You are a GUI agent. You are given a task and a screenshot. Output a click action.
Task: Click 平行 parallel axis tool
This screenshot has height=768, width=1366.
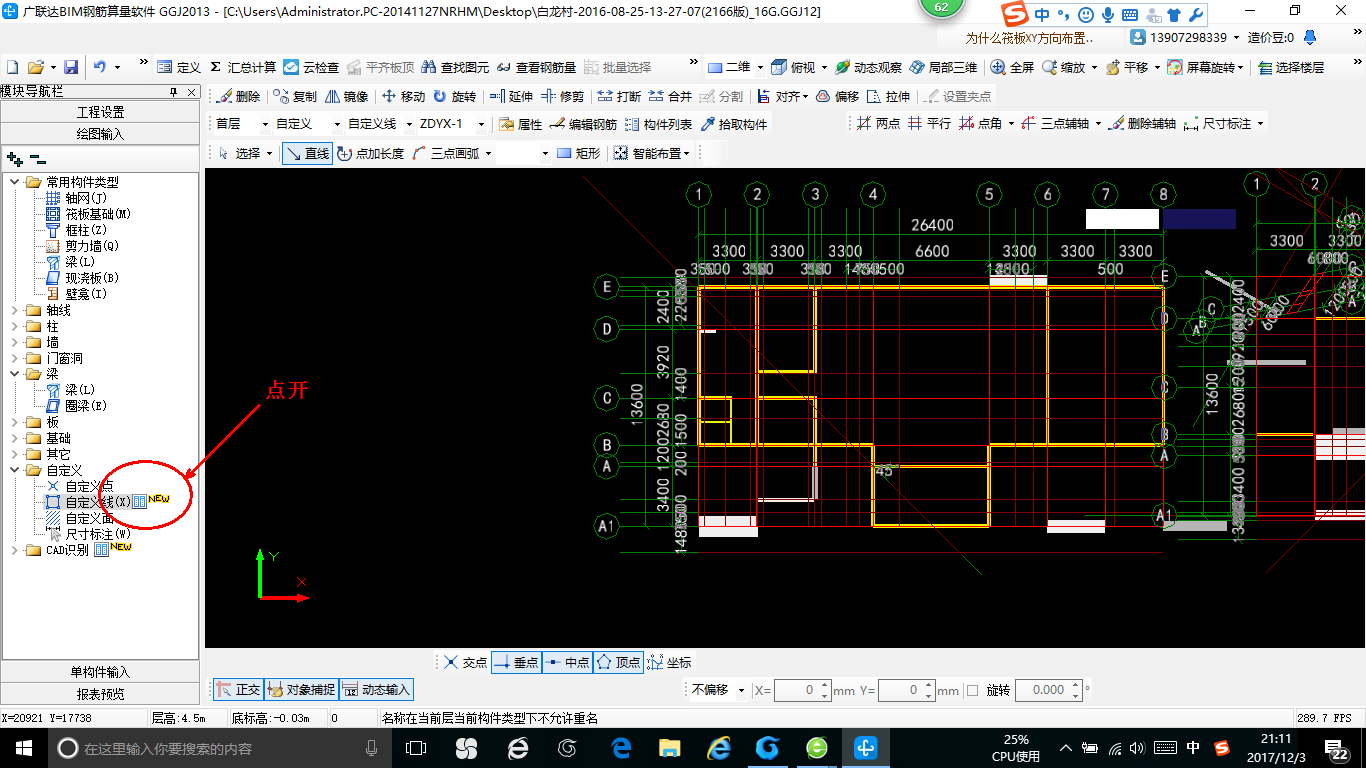click(929, 124)
